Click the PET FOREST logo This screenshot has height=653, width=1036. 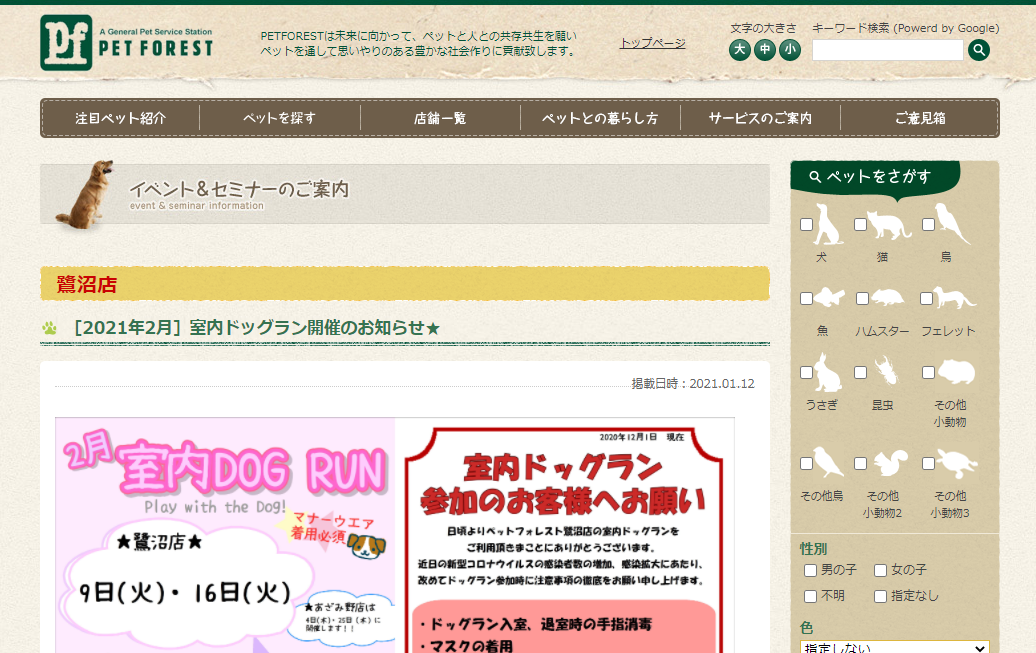click(x=127, y=43)
